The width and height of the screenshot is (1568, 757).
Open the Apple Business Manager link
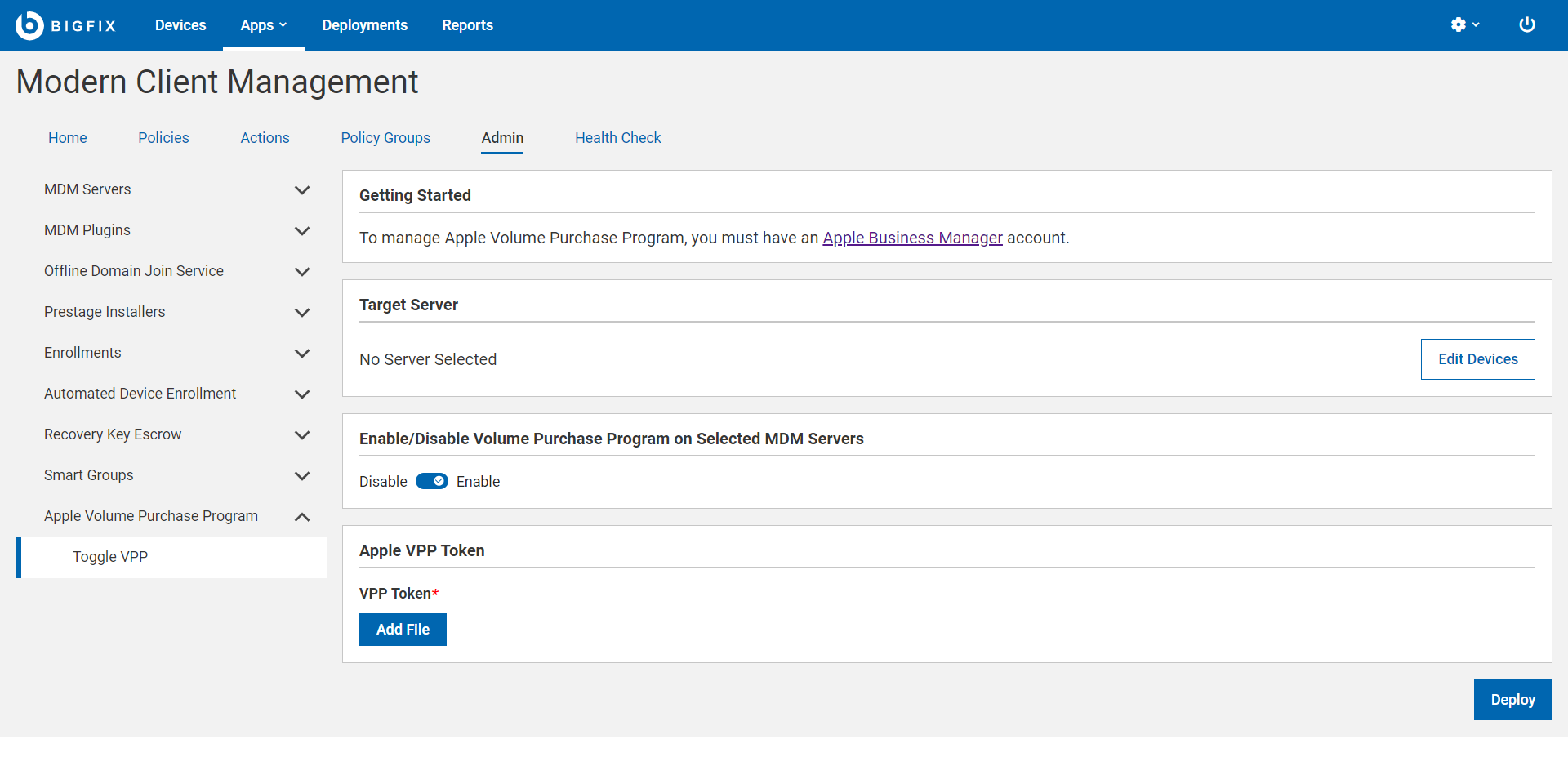click(x=912, y=238)
